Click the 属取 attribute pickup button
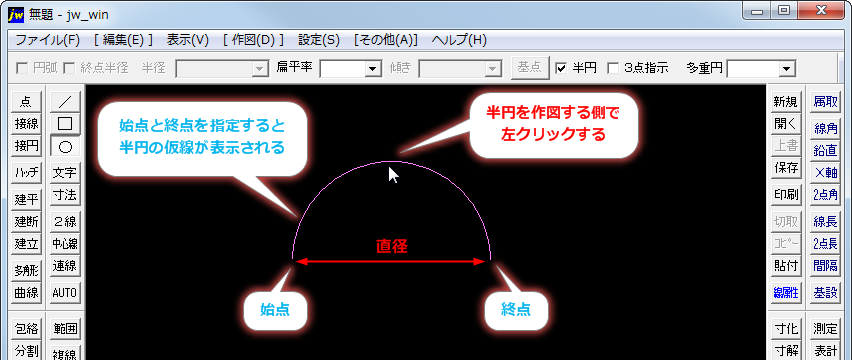Viewport: 852px width, 360px height. [x=825, y=102]
